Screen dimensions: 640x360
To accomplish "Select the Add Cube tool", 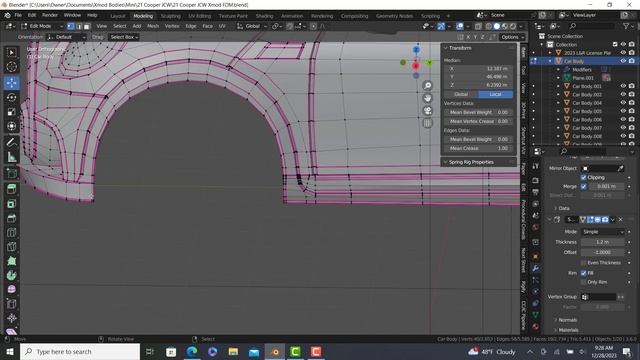I will click(x=11, y=173).
